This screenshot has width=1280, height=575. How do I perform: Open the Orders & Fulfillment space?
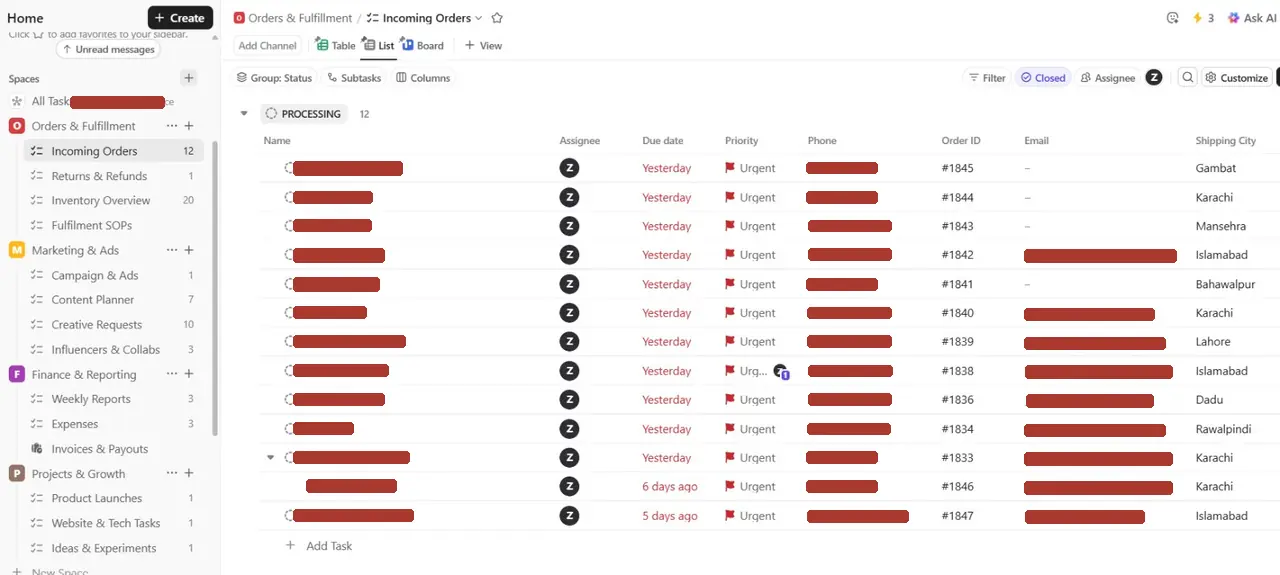coord(83,126)
